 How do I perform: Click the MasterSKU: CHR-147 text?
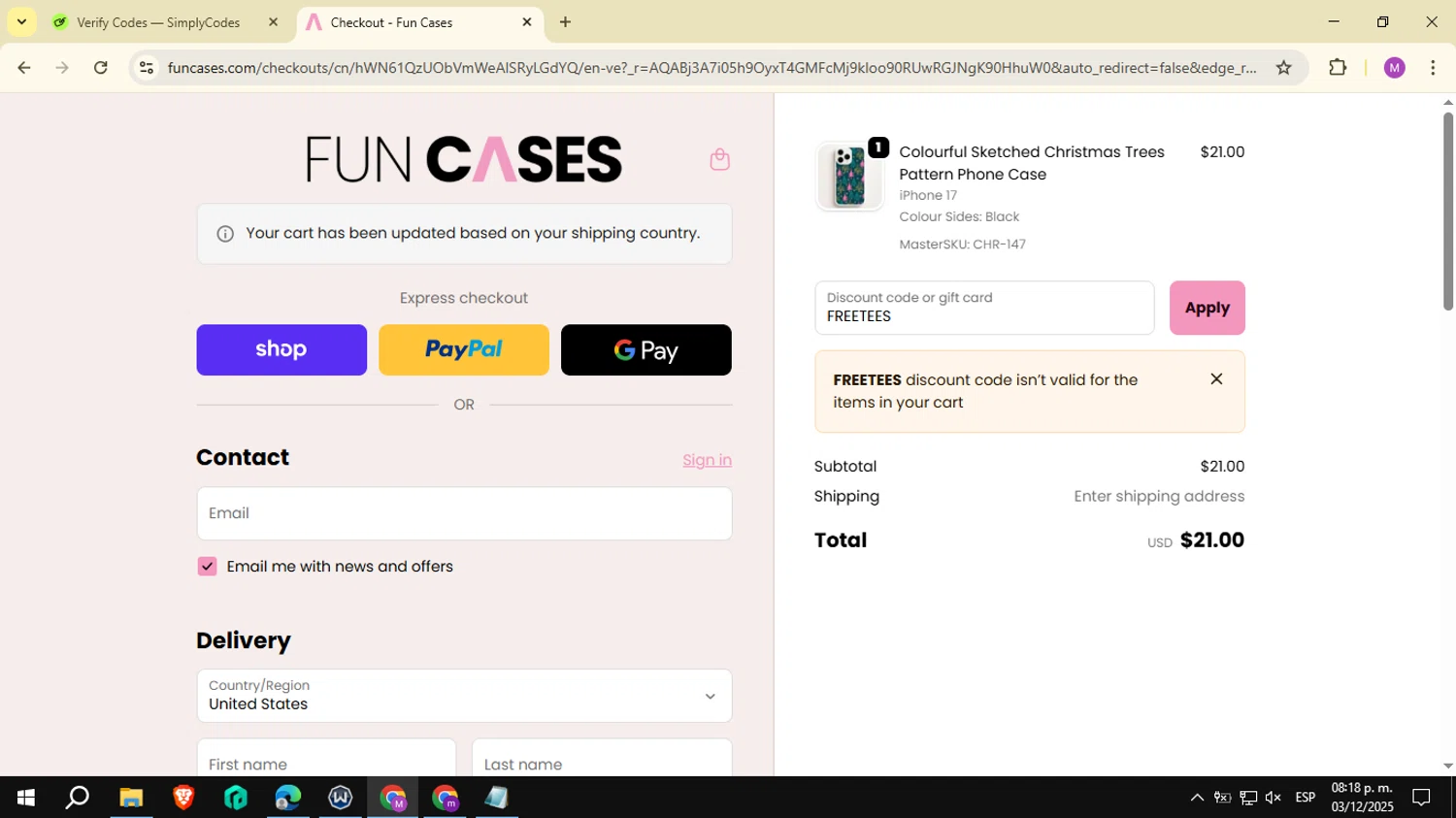pos(962,245)
